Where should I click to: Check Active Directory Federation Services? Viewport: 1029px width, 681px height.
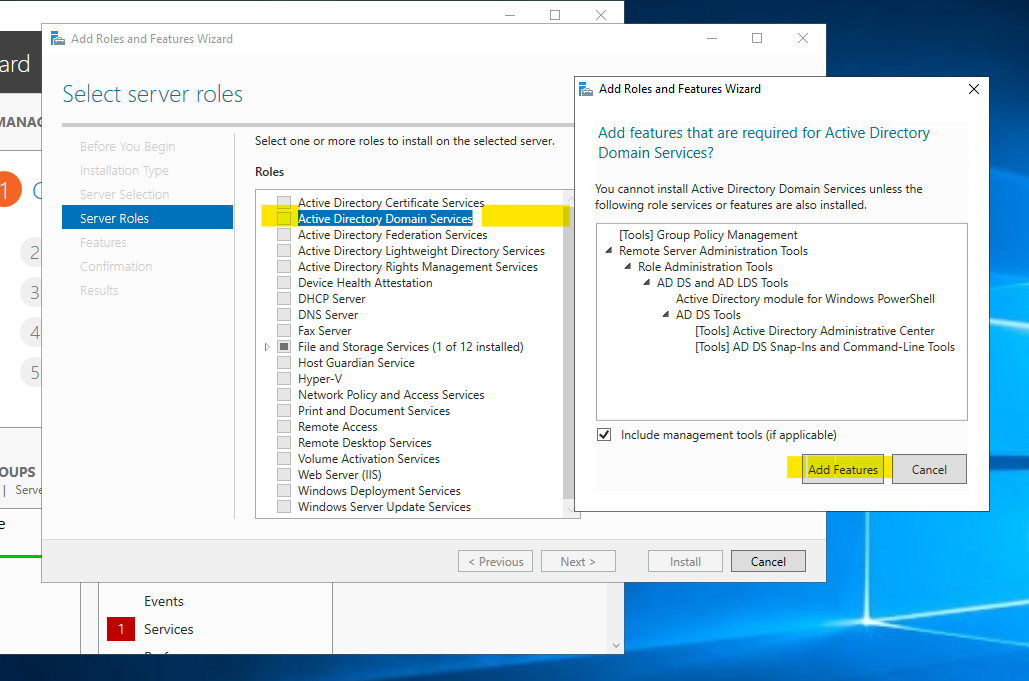click(x=284, y=234)
